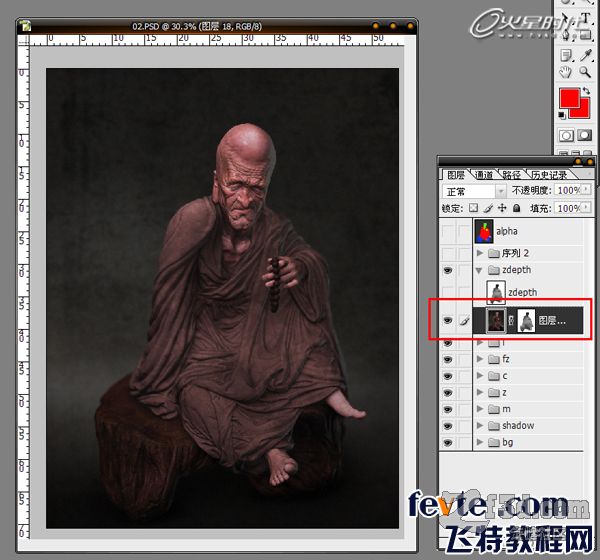Select the 序列 2 group row

point(528,253)
